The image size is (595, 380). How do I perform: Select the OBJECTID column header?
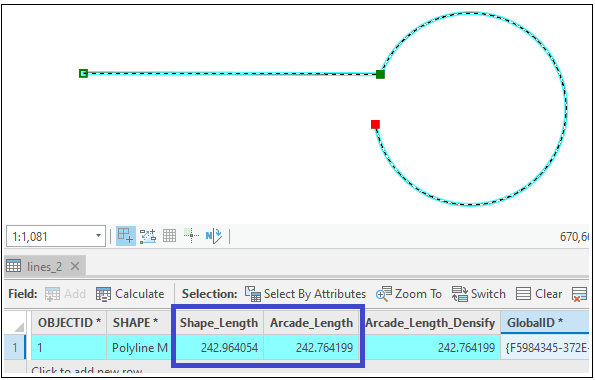point(69,323)
